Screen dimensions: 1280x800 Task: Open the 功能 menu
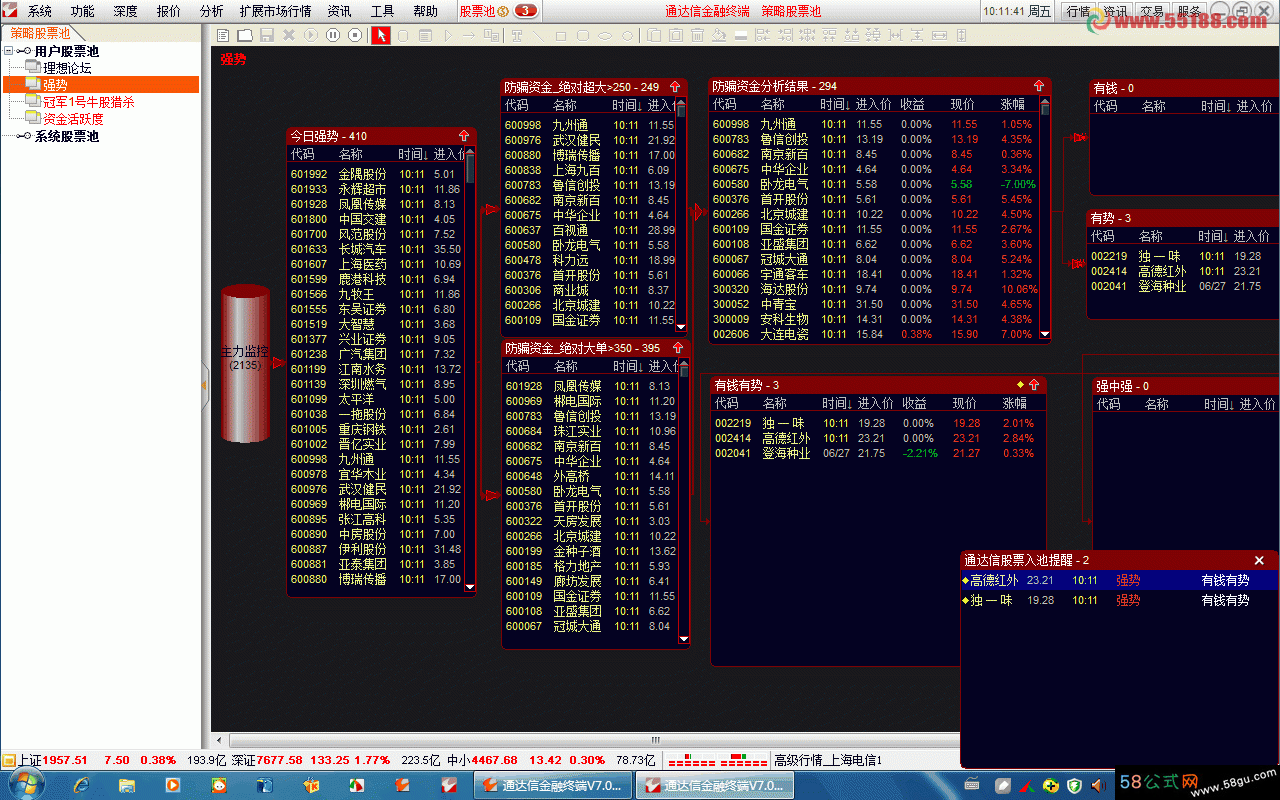pos(83,11)
